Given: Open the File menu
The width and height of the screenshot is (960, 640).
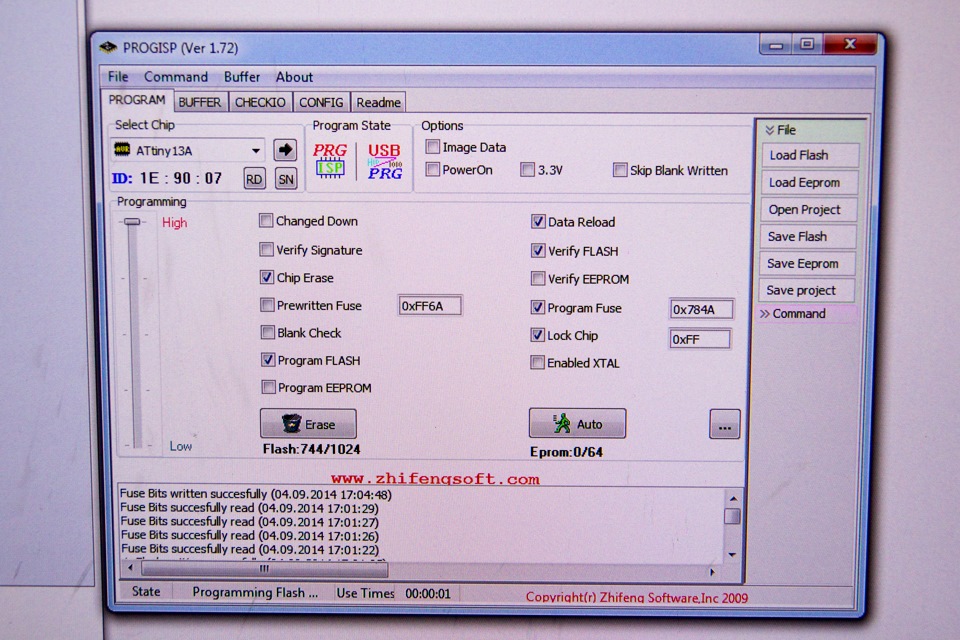Looking at the screenshot, I should [x=118, y=77].
